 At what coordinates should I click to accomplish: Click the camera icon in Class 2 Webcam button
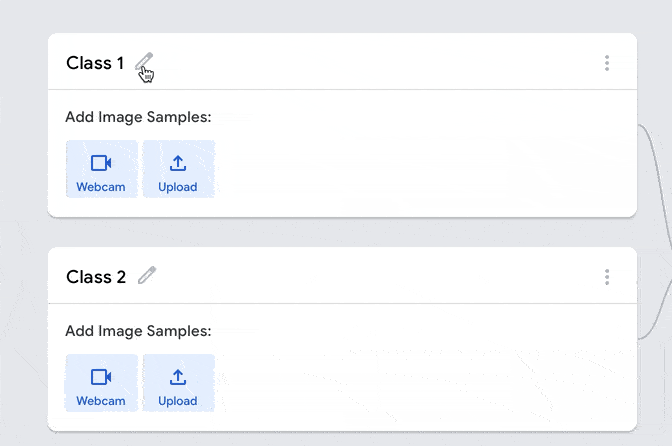tap(101, 377)
